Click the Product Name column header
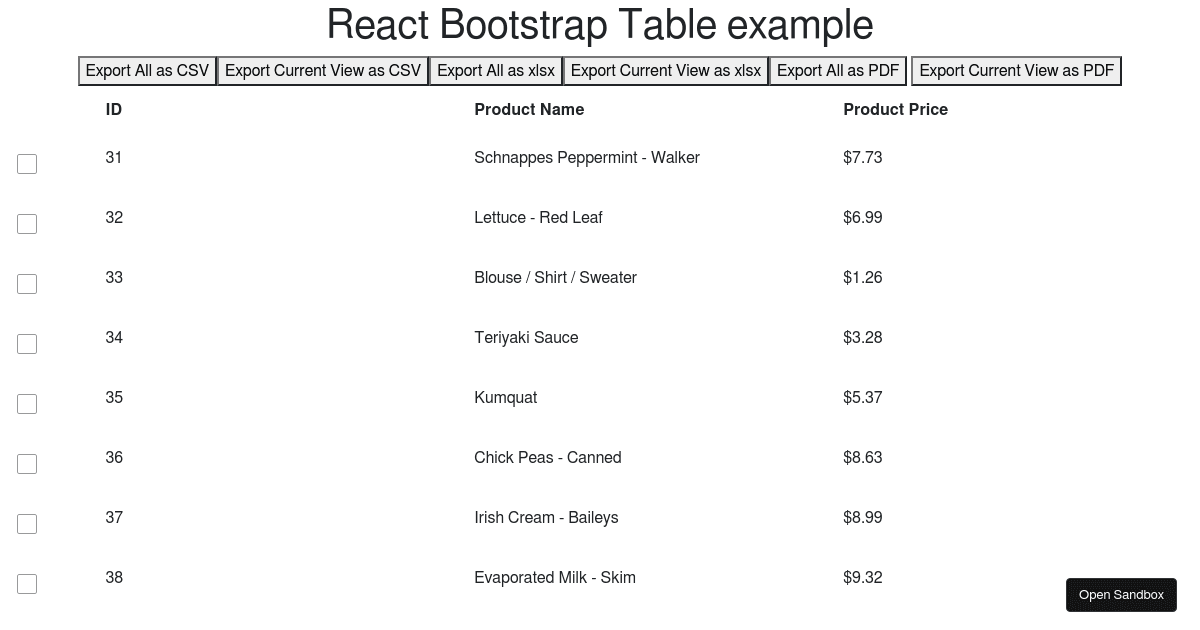 (529, 110)
